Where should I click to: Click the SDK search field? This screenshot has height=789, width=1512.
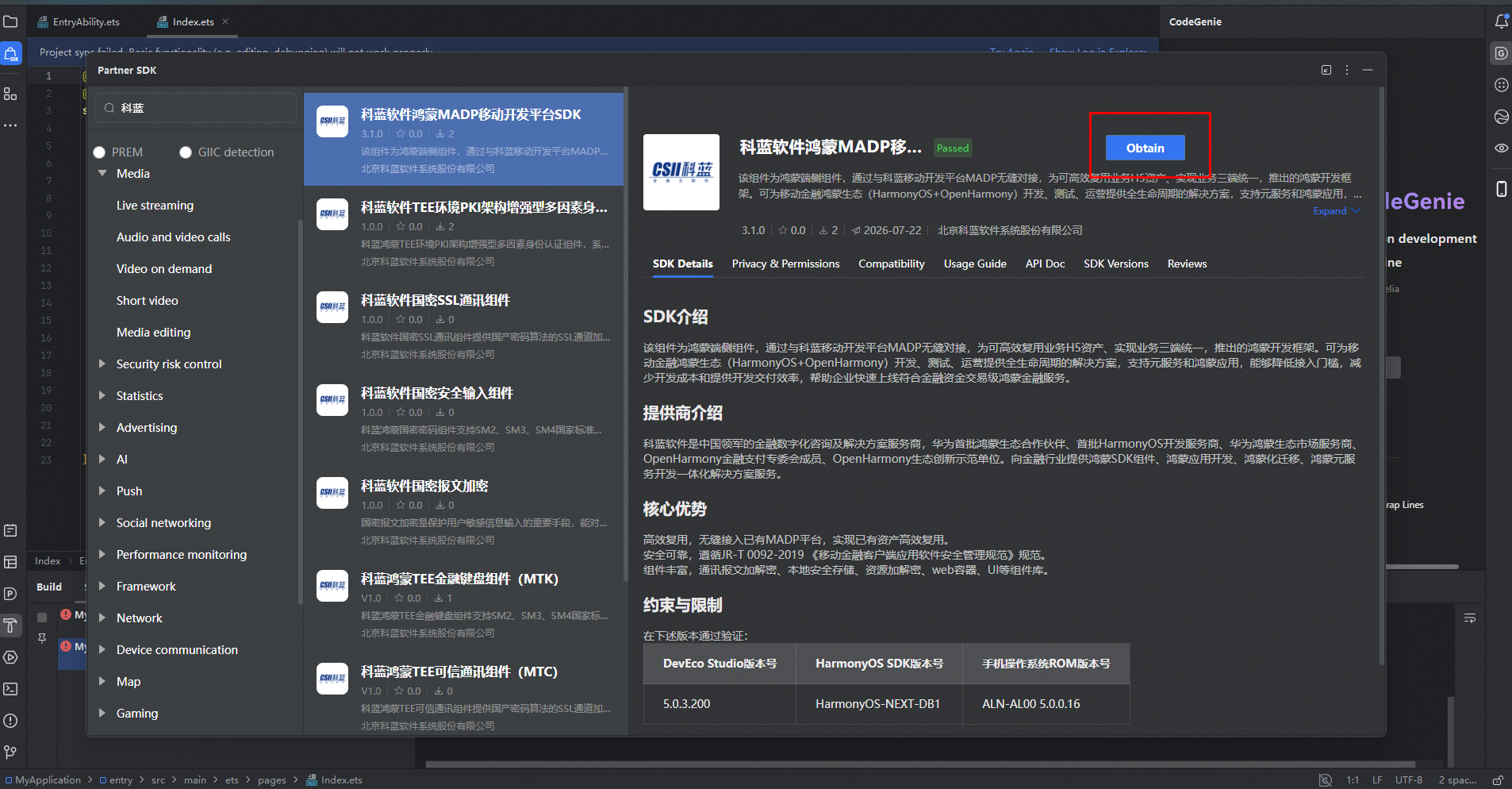[x=196, y=108]
